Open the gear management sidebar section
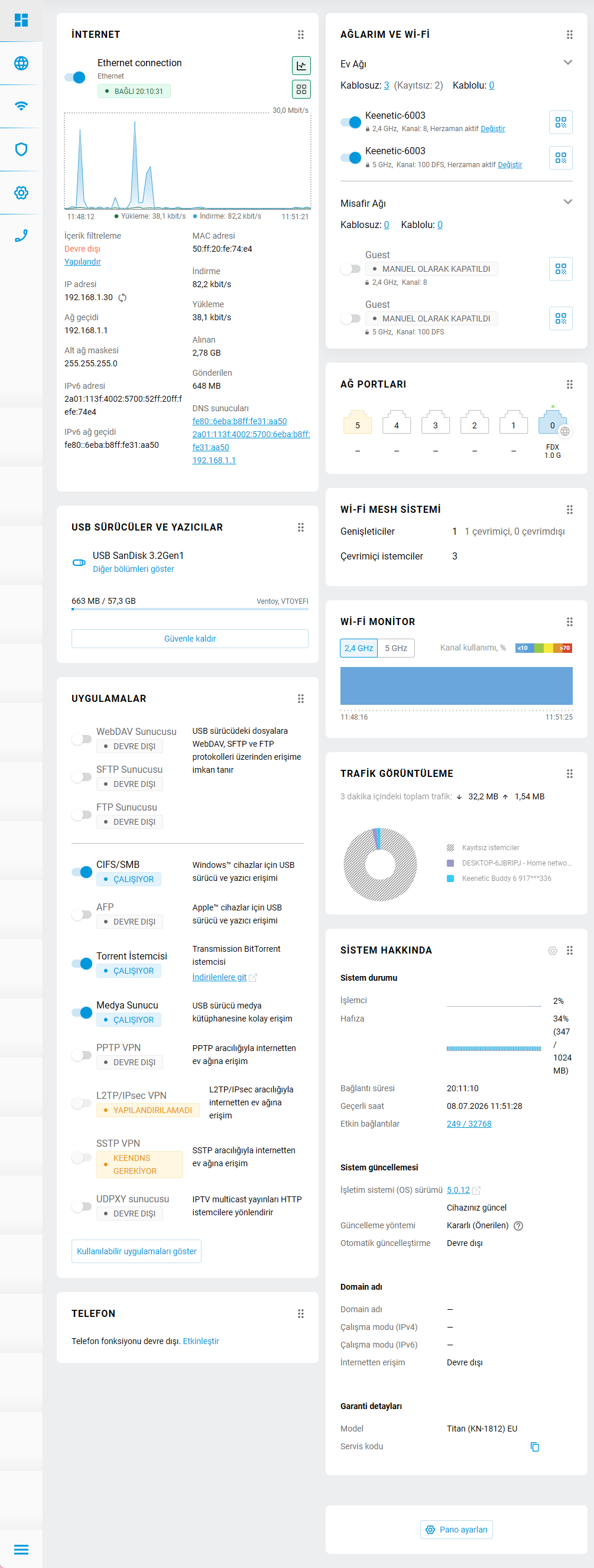 click(x=21, y=193)
